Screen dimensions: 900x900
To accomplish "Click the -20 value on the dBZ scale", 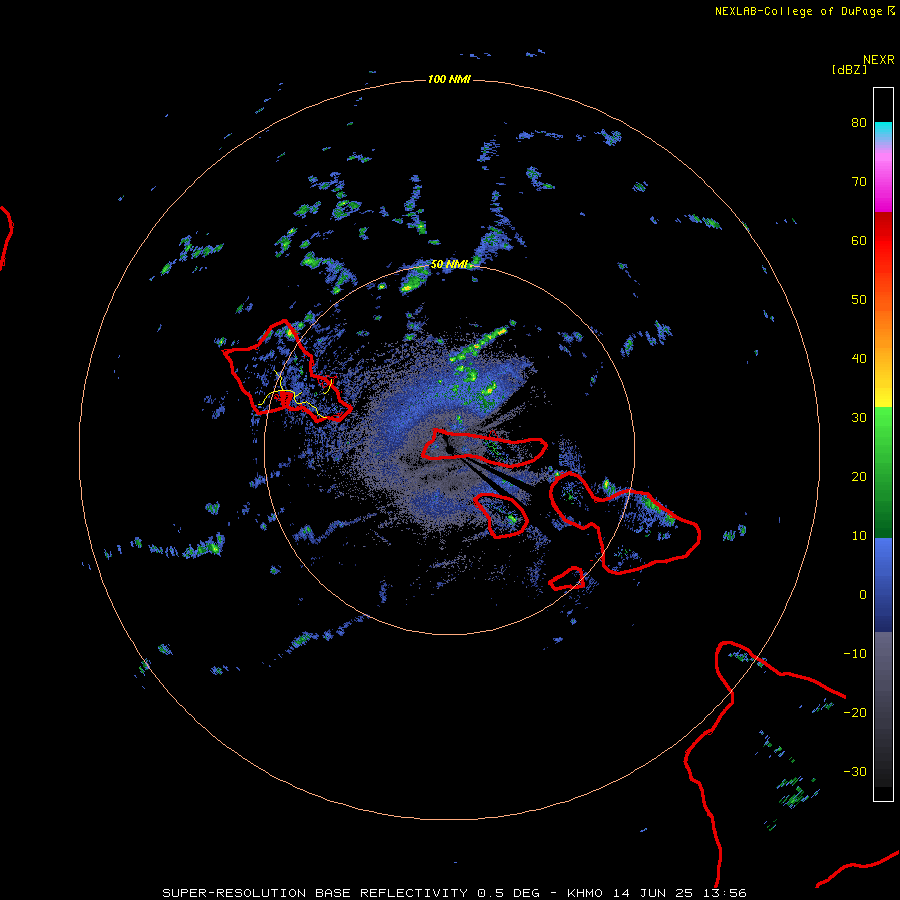I will (855, 713).
